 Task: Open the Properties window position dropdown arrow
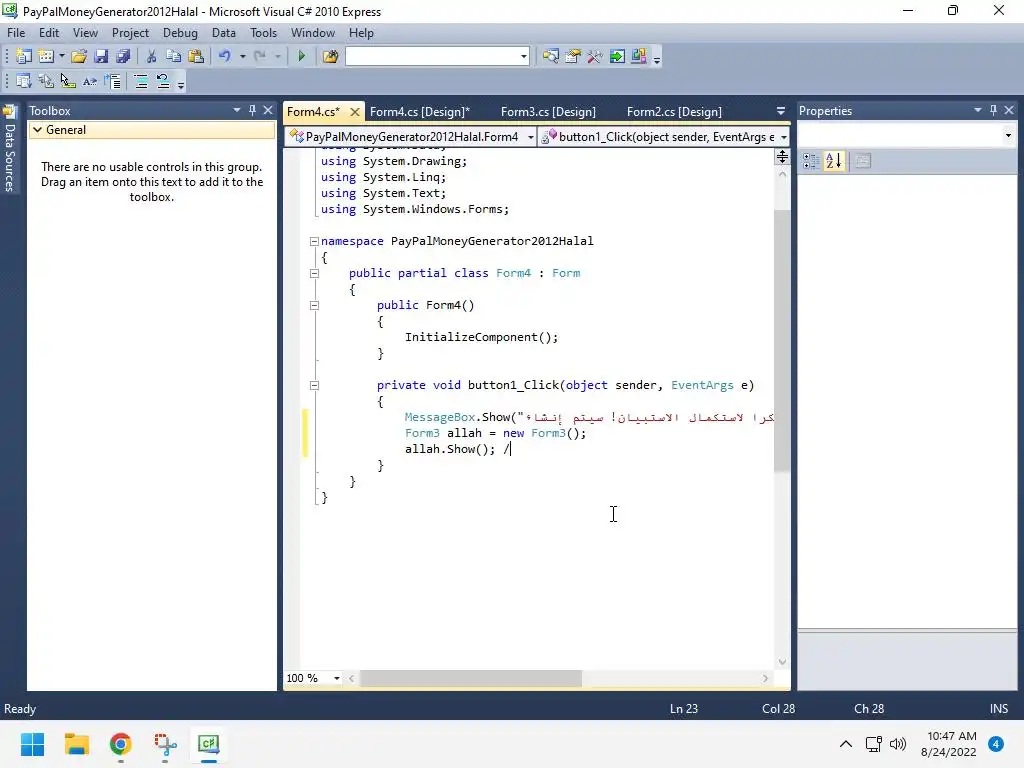pos(978,110)
